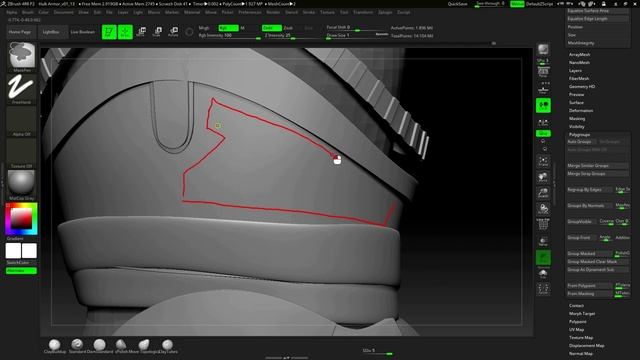Screen dimensions: 640x360
Task: Toggle the Zsub button
Action: (288, 28)
